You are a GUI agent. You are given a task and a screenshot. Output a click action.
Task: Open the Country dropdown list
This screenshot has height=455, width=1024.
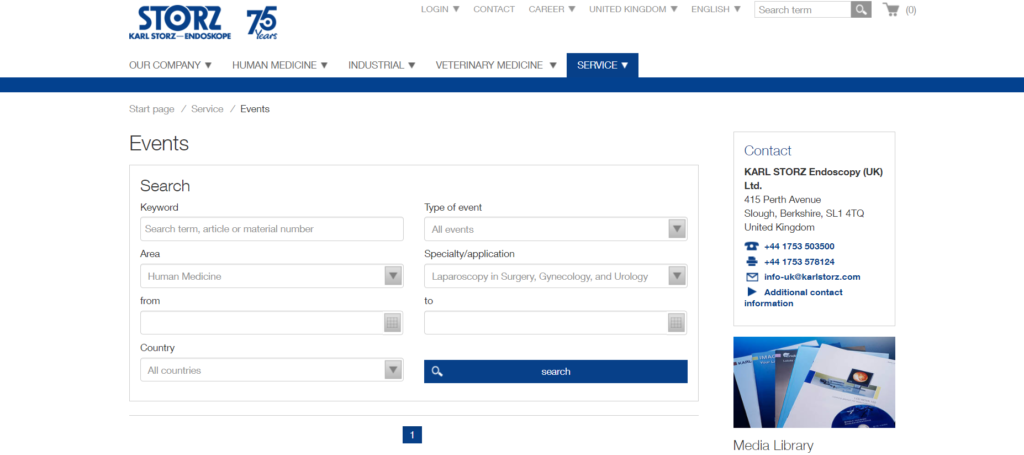click(393, 370)
